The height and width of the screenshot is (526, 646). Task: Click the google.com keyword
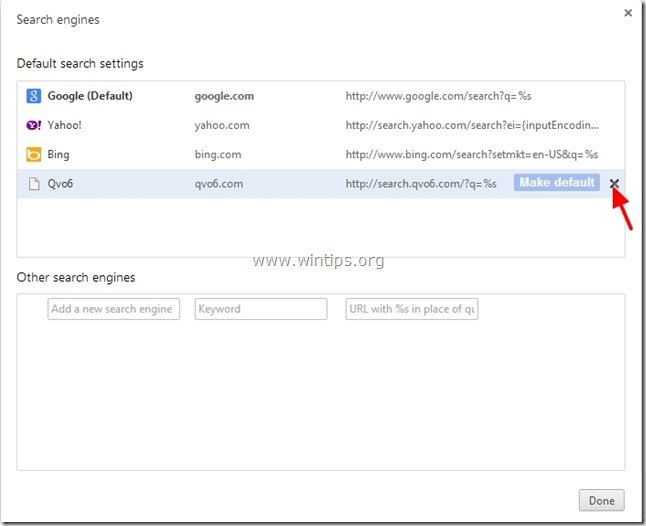224,96
